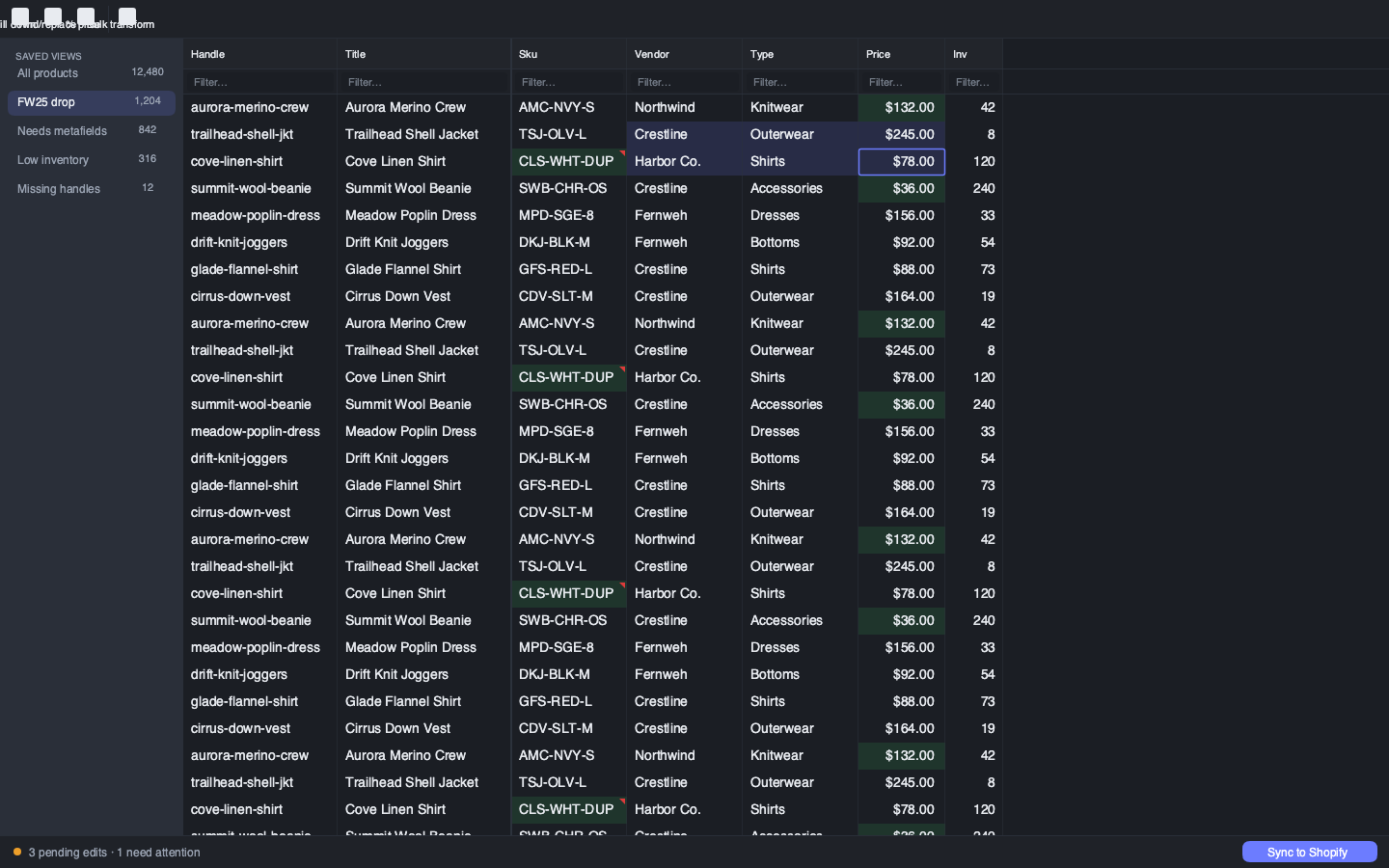This screenshot has height=868, width=1389.
Task: Click the 1,204 count beside FW25 drop
Action: [x=148, y=101]
